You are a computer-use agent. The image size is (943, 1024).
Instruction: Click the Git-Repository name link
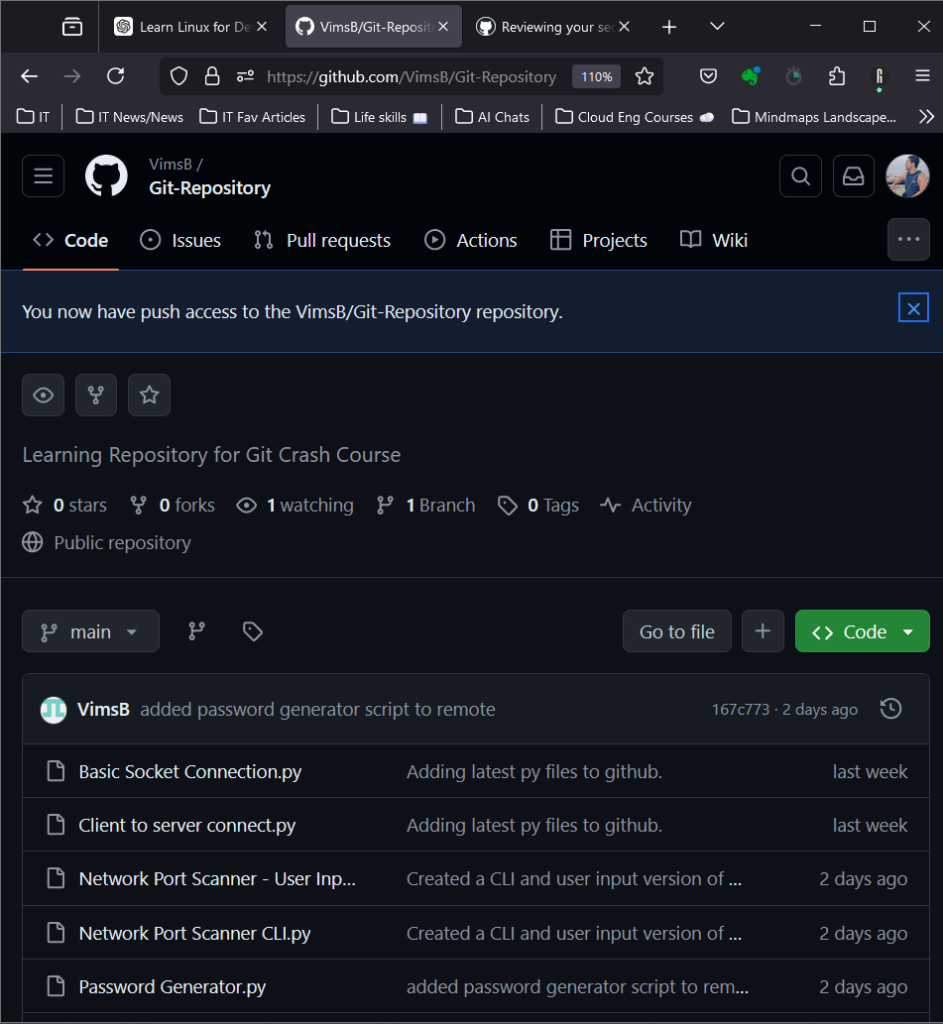tap(210, 188)
